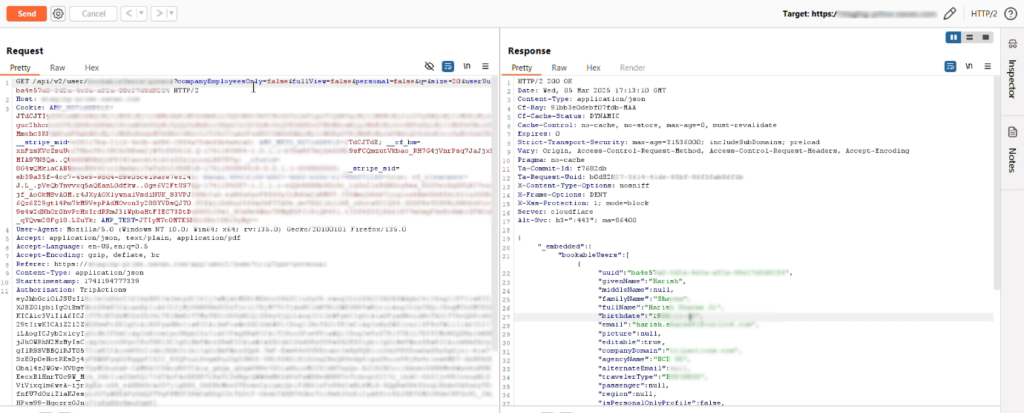Open the help question mark icon
This screenshot has height=413, width=1024.
point(1009,14)
